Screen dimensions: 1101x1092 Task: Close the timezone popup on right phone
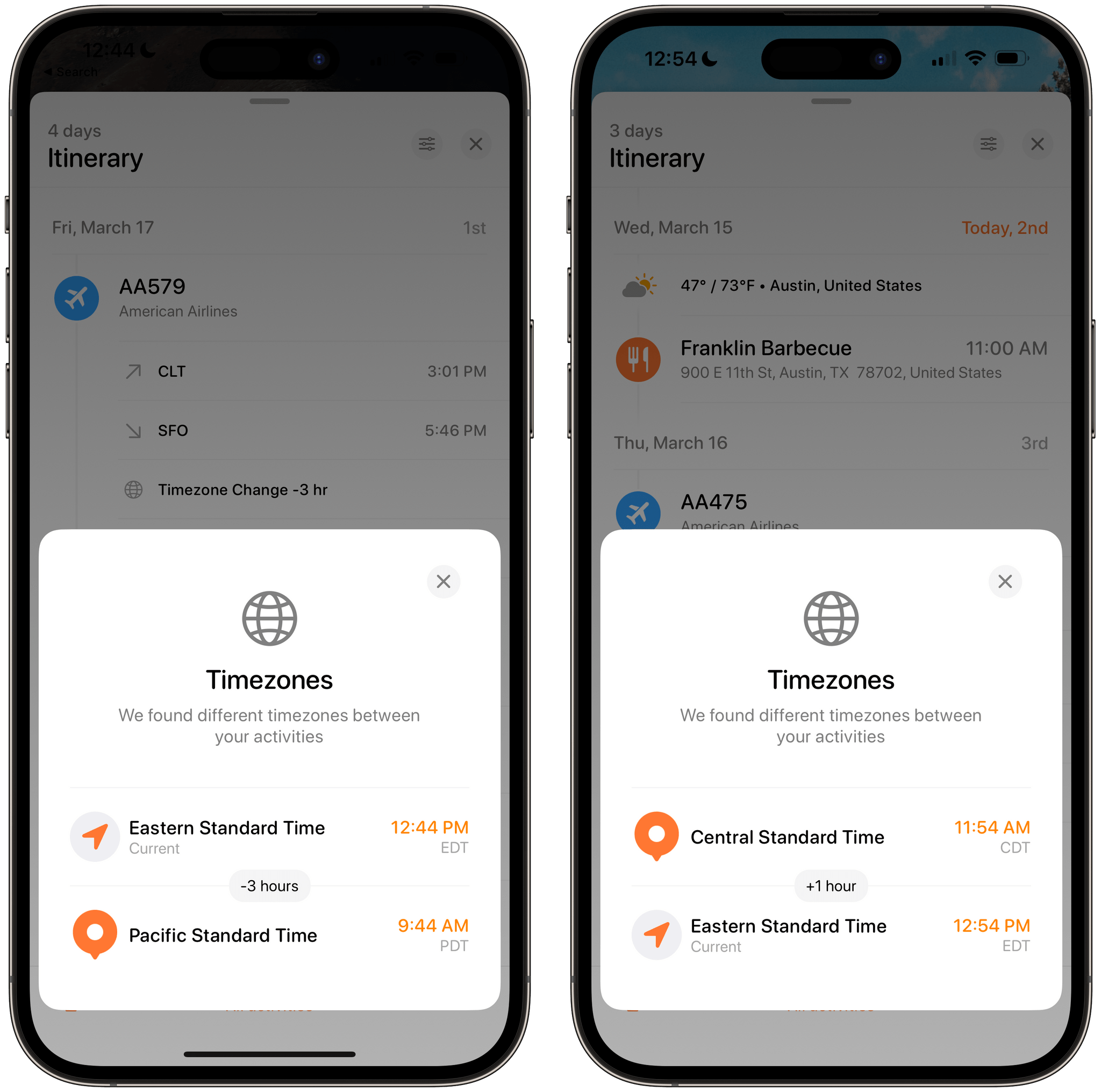(x=1005, y=581)
